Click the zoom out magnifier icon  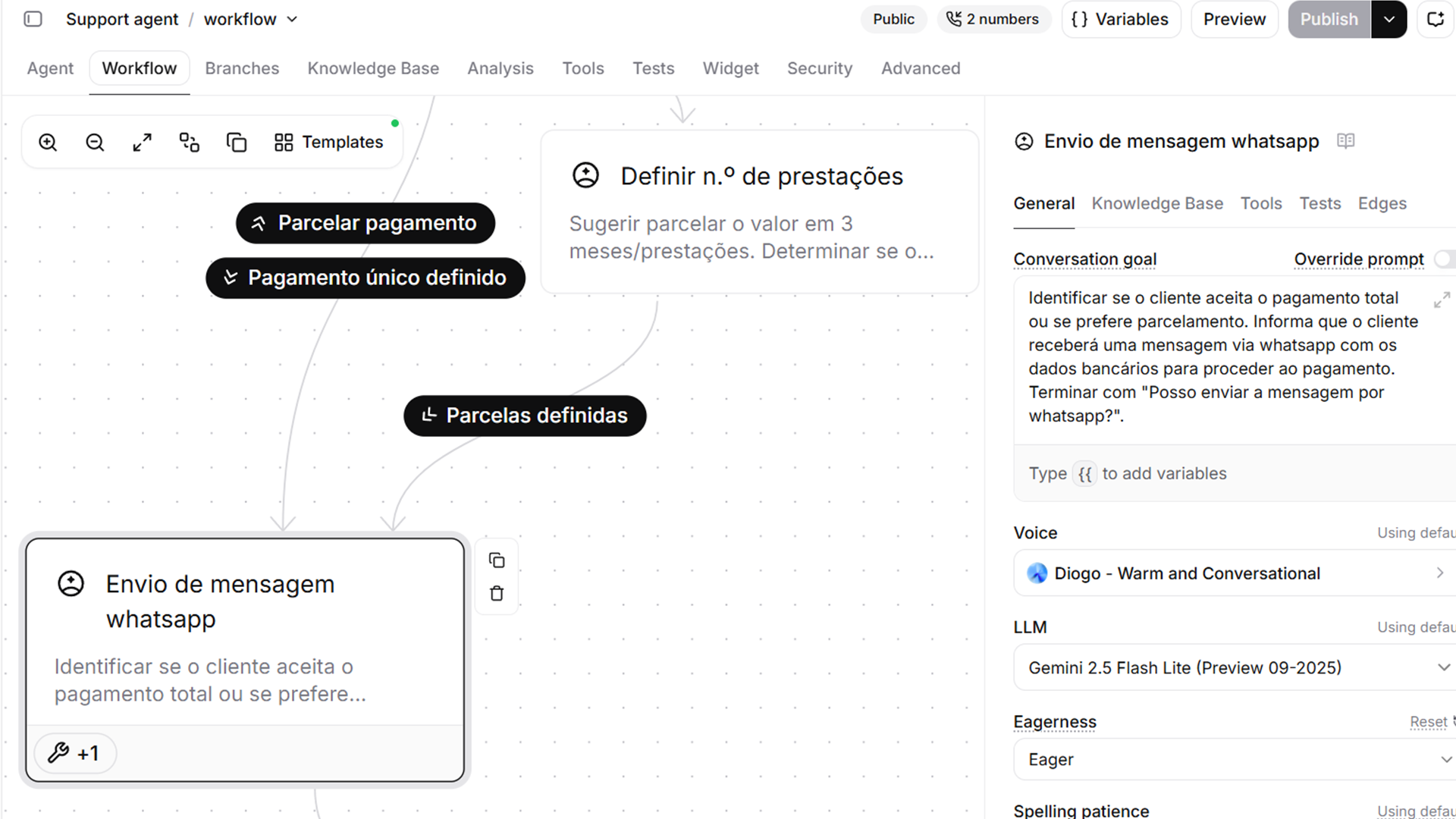click(x=95, y=143)
